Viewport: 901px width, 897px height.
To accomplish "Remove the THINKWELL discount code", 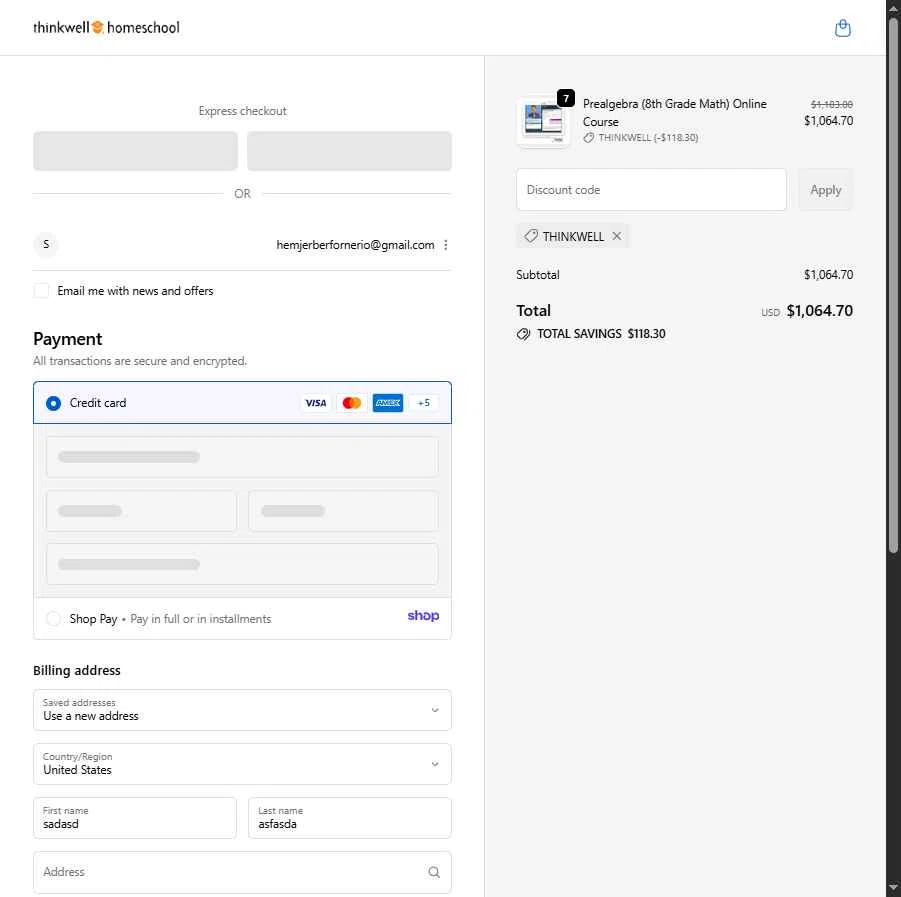I will (617, 236).
